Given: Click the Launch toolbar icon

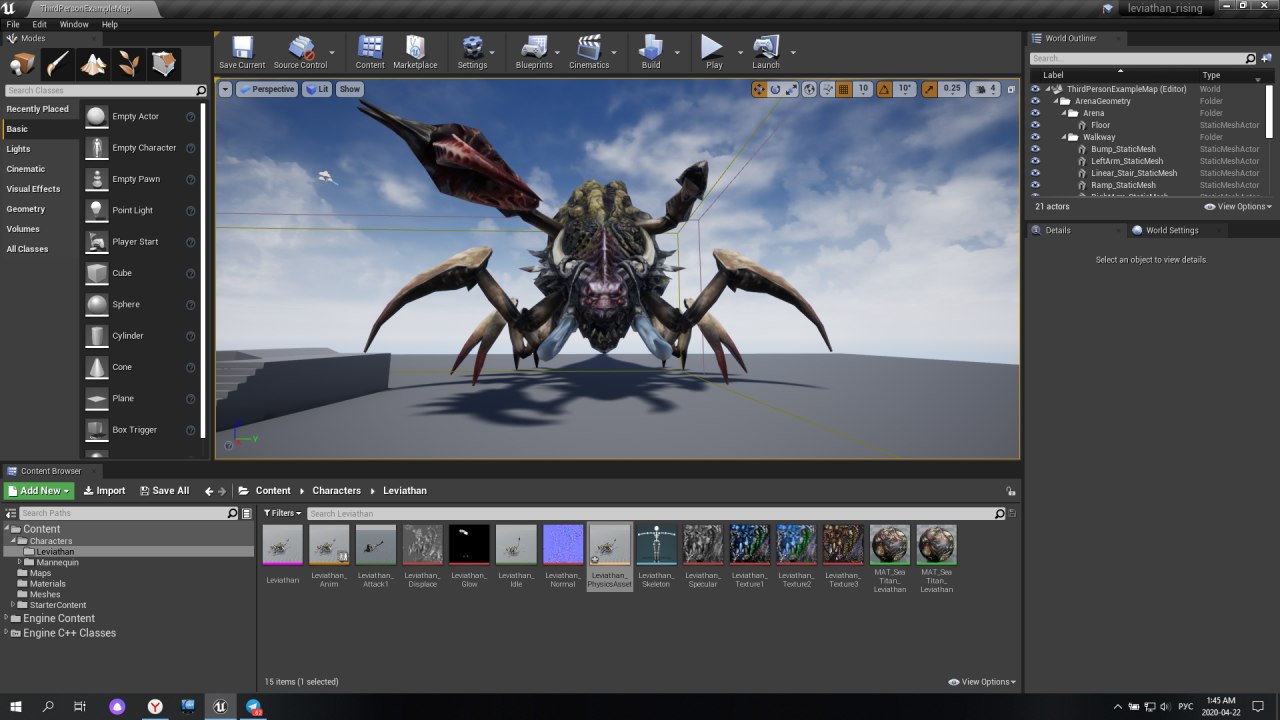Looking at the screenshot, I should tap(766, 52).
